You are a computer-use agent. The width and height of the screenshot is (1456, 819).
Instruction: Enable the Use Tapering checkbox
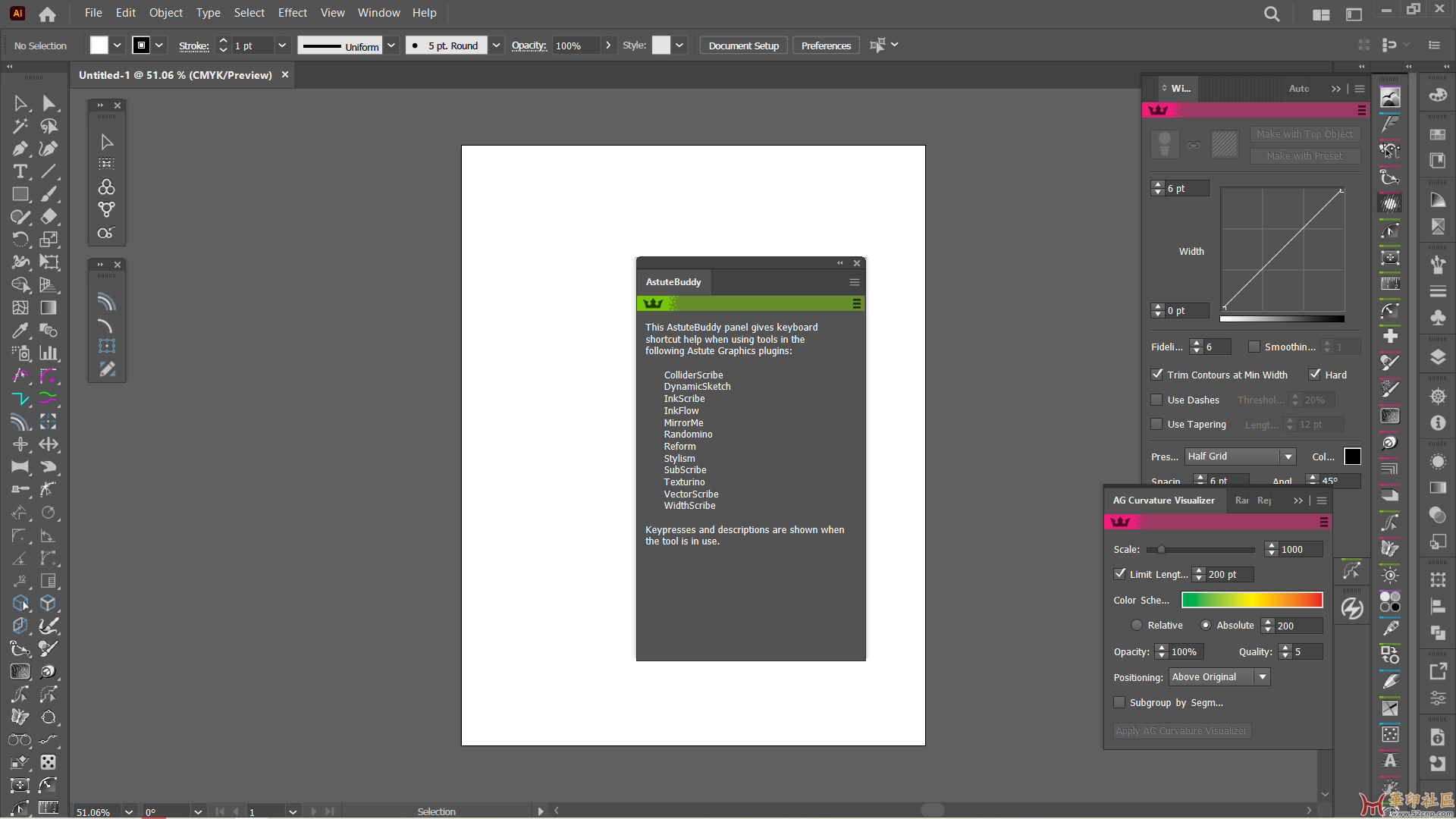[x=1157, y=424]
